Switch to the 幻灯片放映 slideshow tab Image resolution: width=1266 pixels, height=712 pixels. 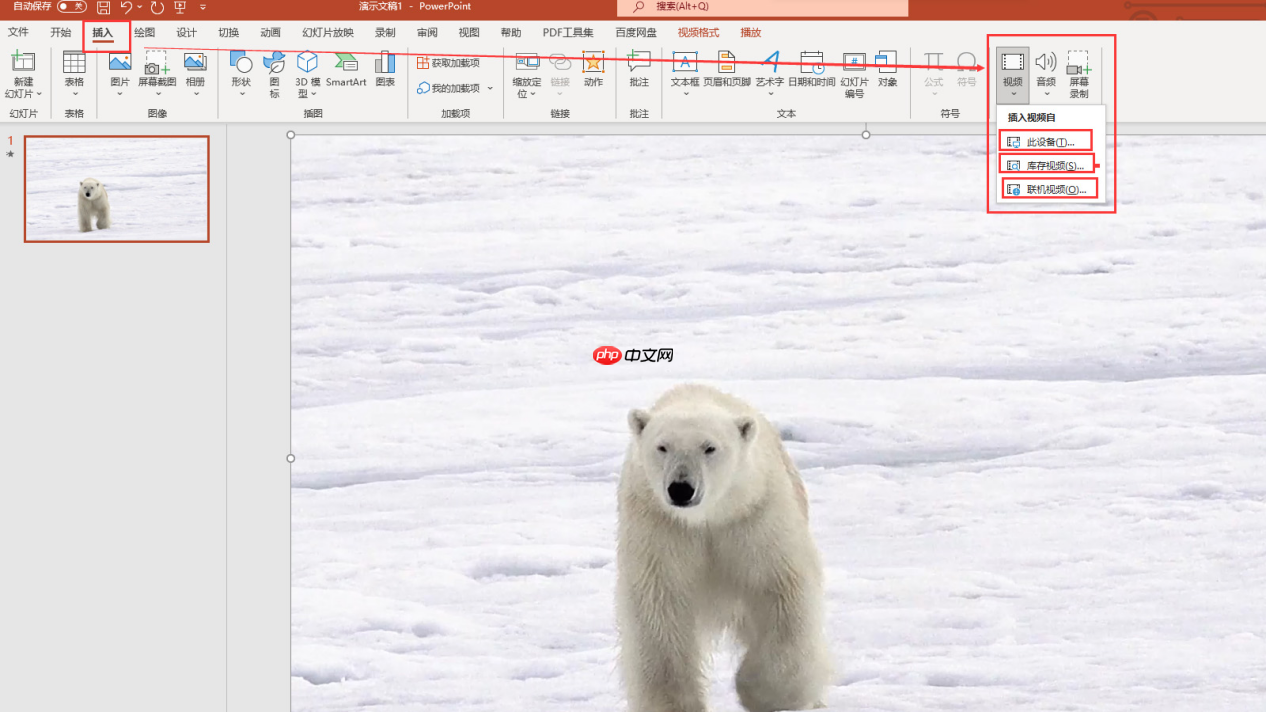point(328,33)
